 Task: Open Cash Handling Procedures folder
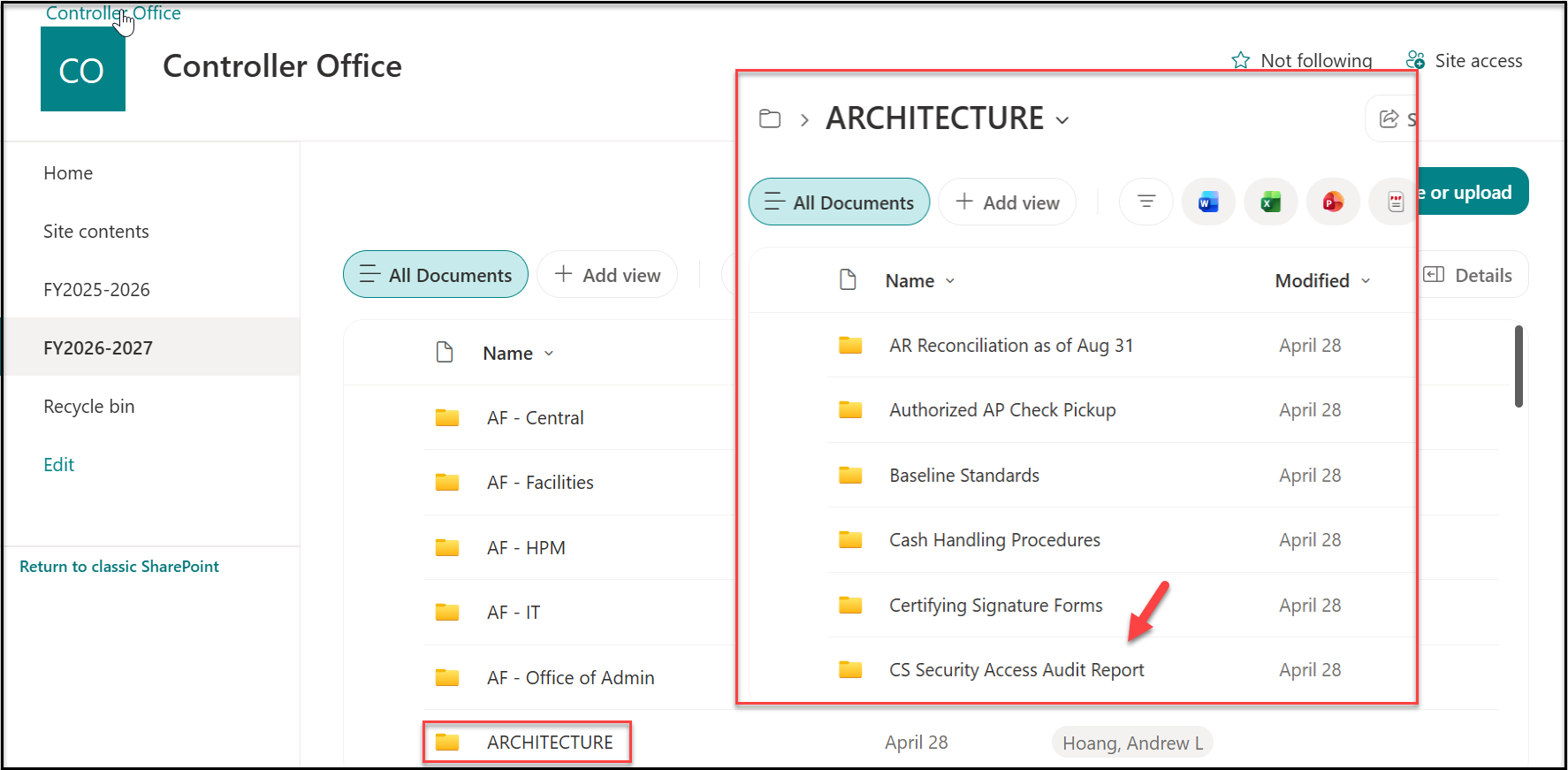(x=994, y=540)
